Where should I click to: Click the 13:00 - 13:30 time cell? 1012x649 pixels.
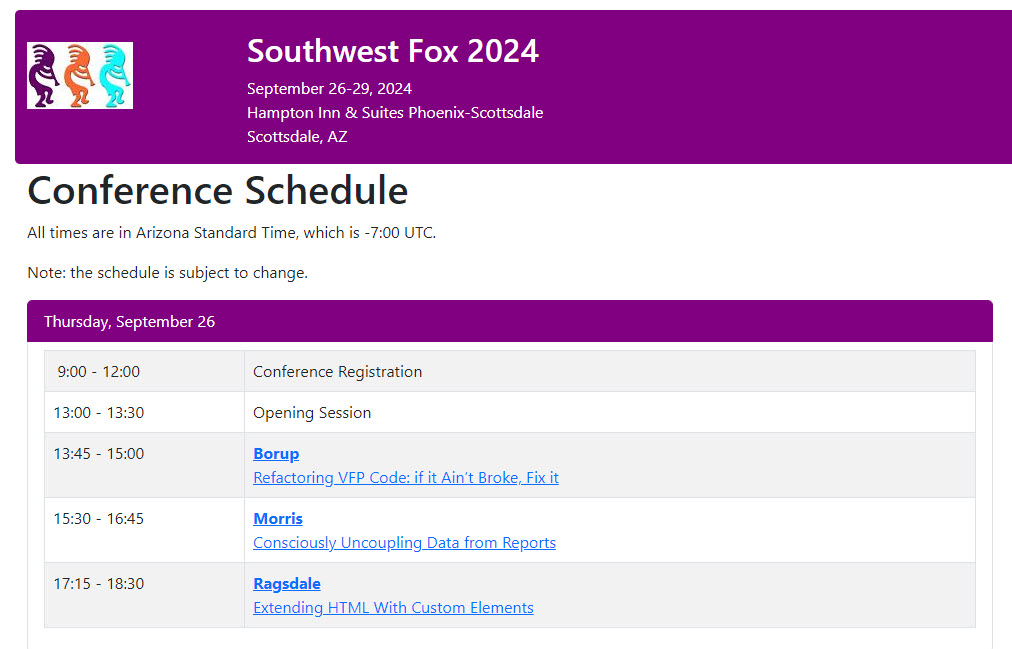pos(145,412)
